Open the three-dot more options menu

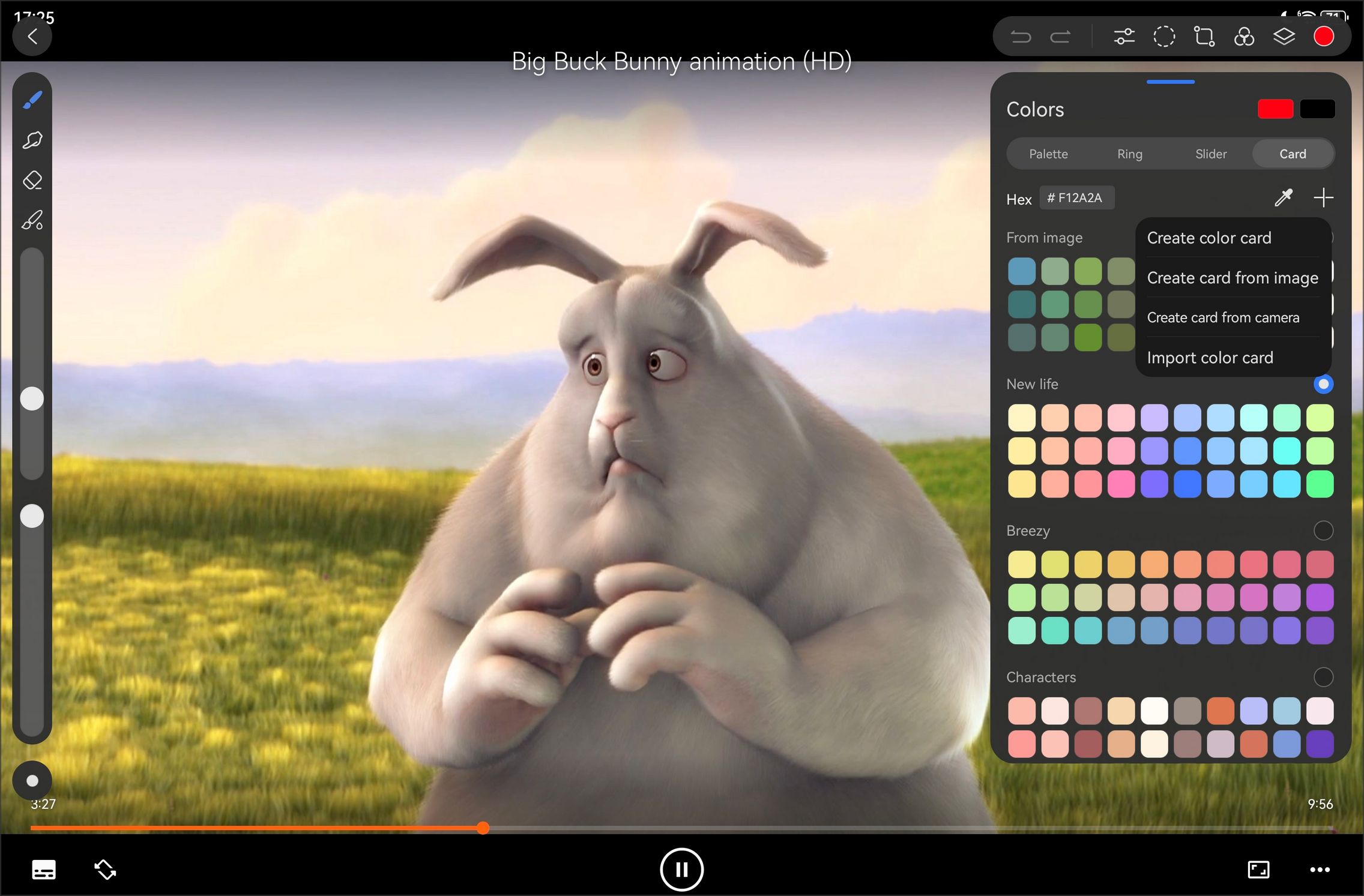[1320, 869]
